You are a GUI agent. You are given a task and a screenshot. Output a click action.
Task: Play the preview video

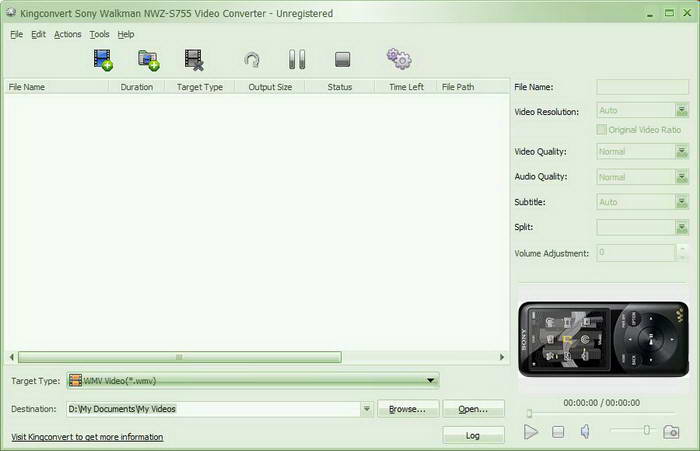click(530, 432)
